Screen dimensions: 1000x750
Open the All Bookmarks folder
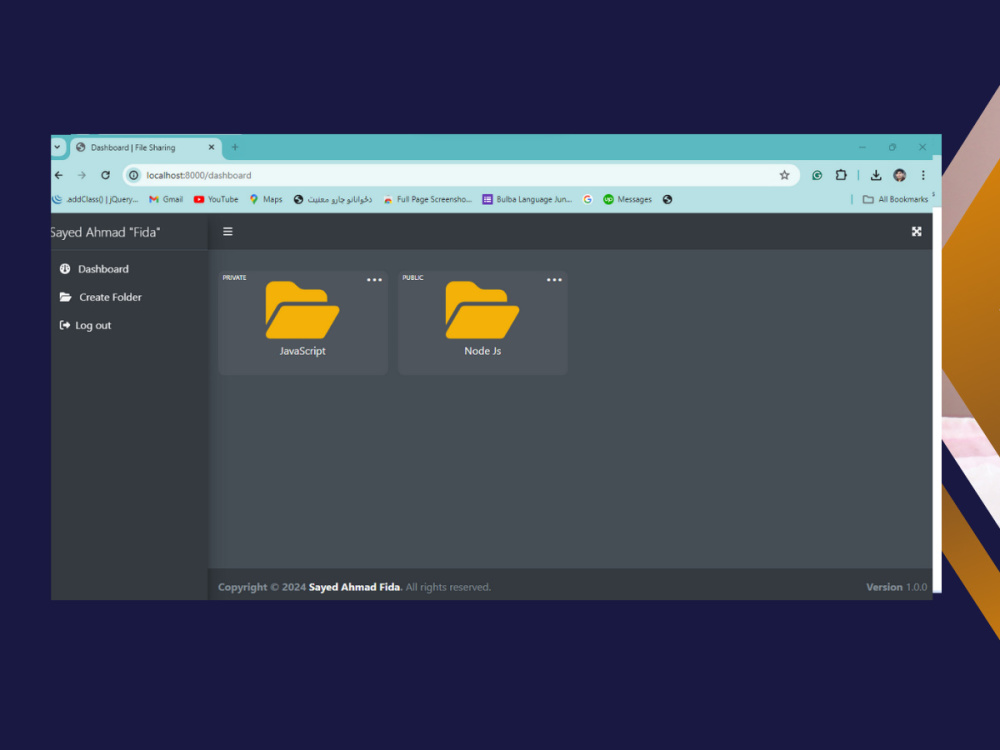pos(895,200)
